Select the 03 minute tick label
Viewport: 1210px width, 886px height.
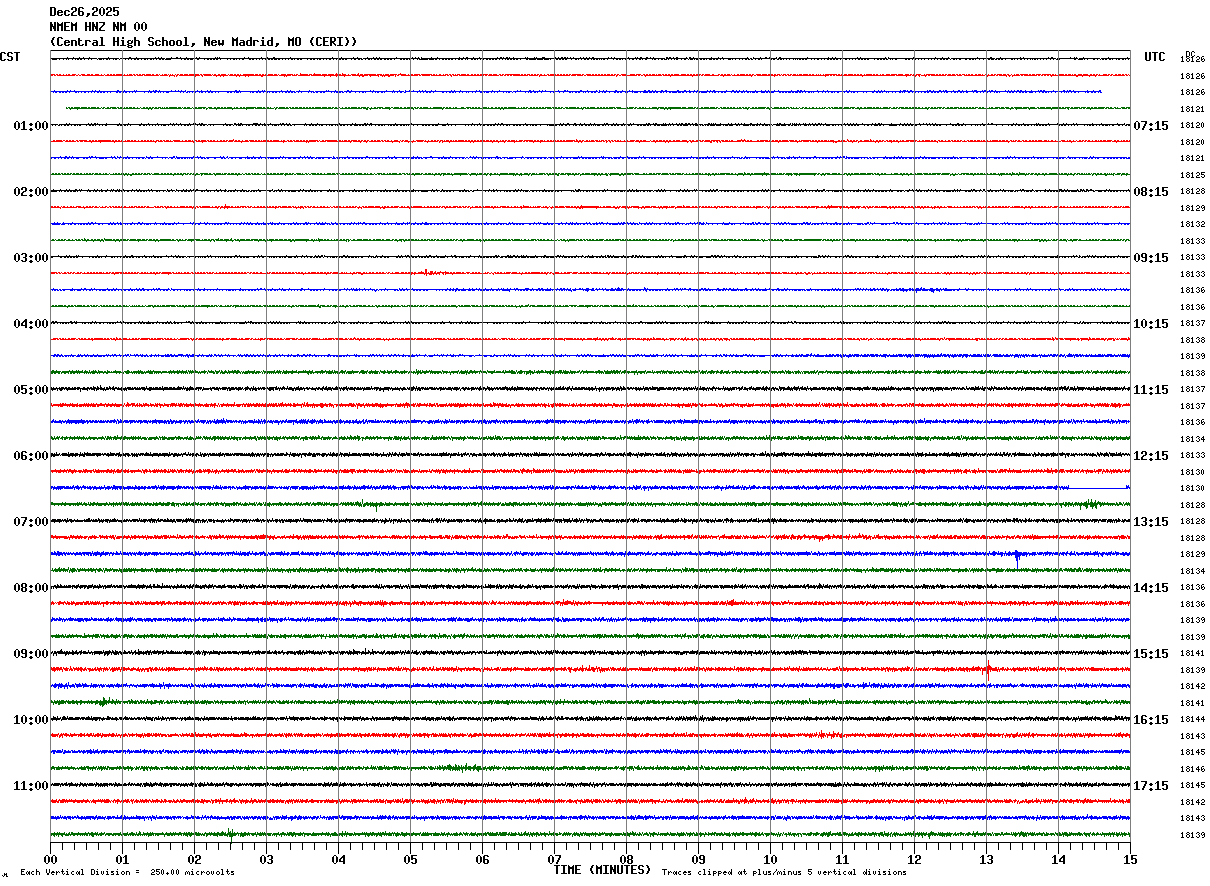pyautogui.click(x=266, y=860)
